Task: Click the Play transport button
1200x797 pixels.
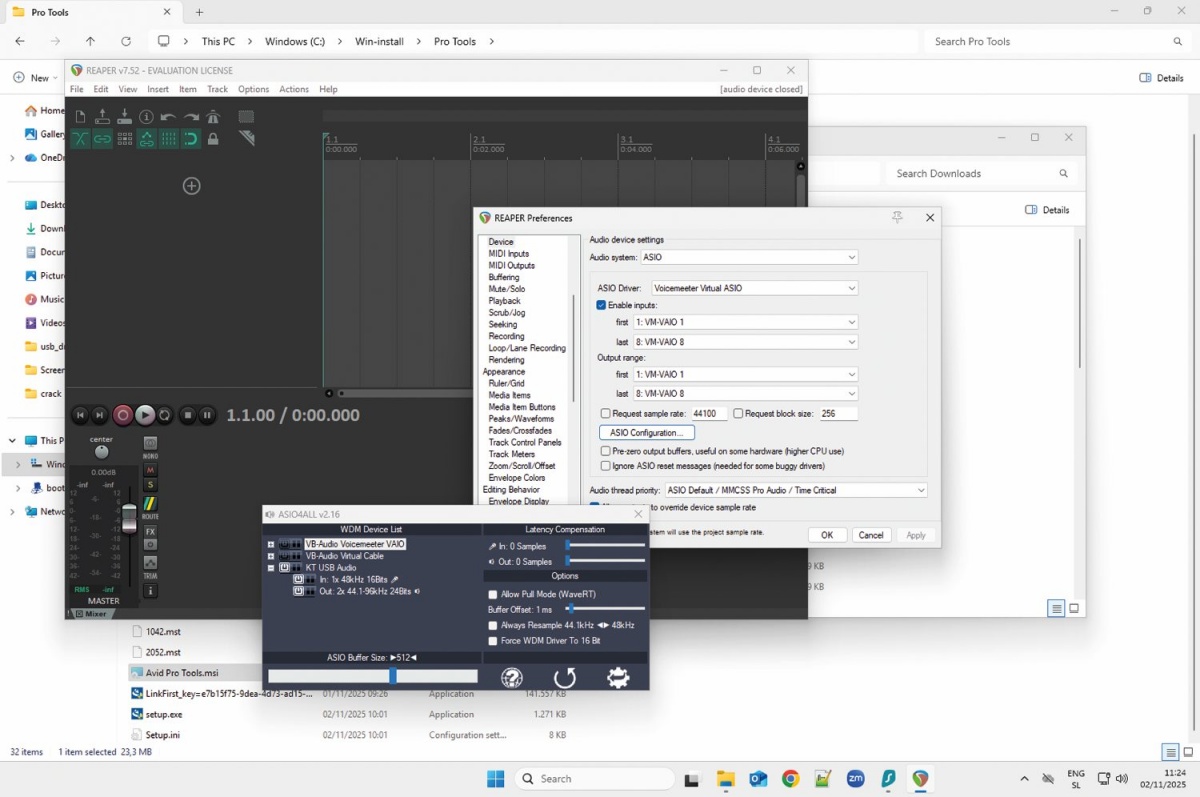Action: tap(145, 415)
